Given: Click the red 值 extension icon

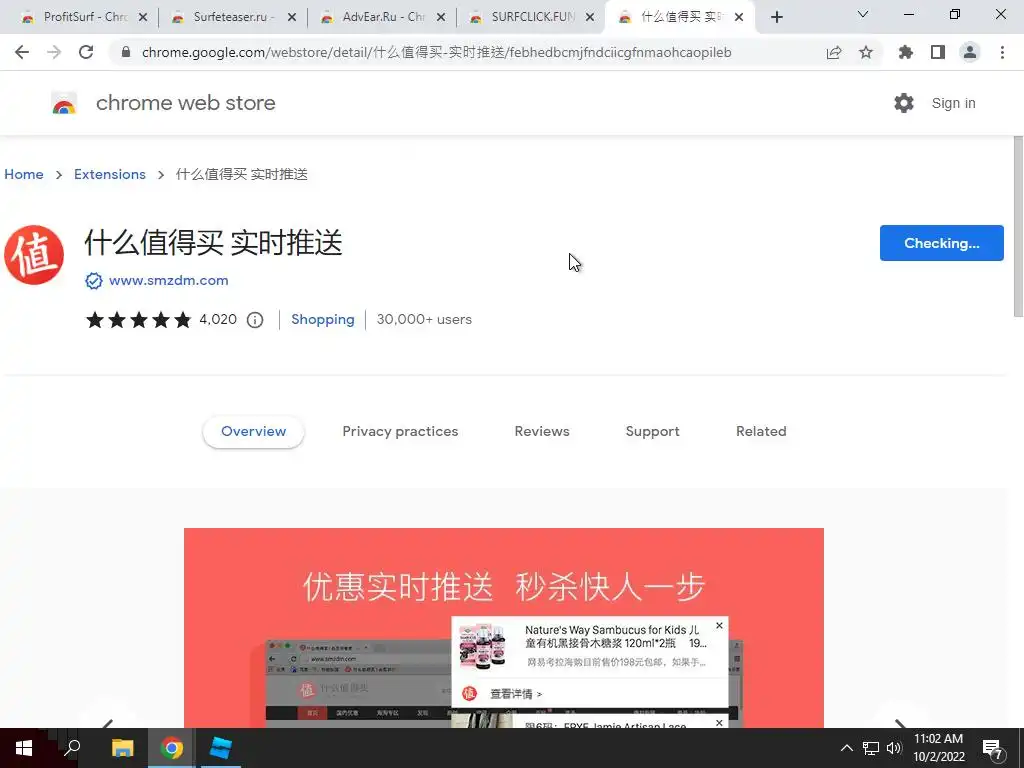Looking at the screenshot, I should pos(34,255).
